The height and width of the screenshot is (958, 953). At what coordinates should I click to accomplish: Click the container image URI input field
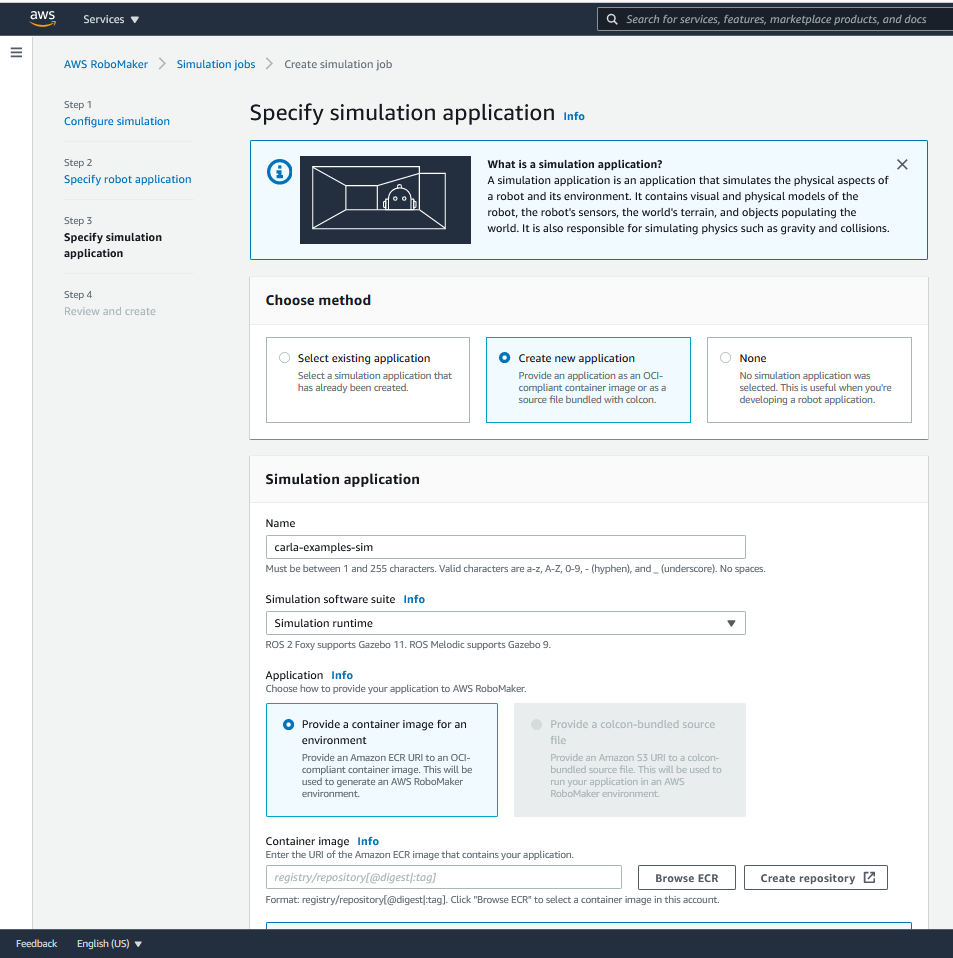point(444,877)
